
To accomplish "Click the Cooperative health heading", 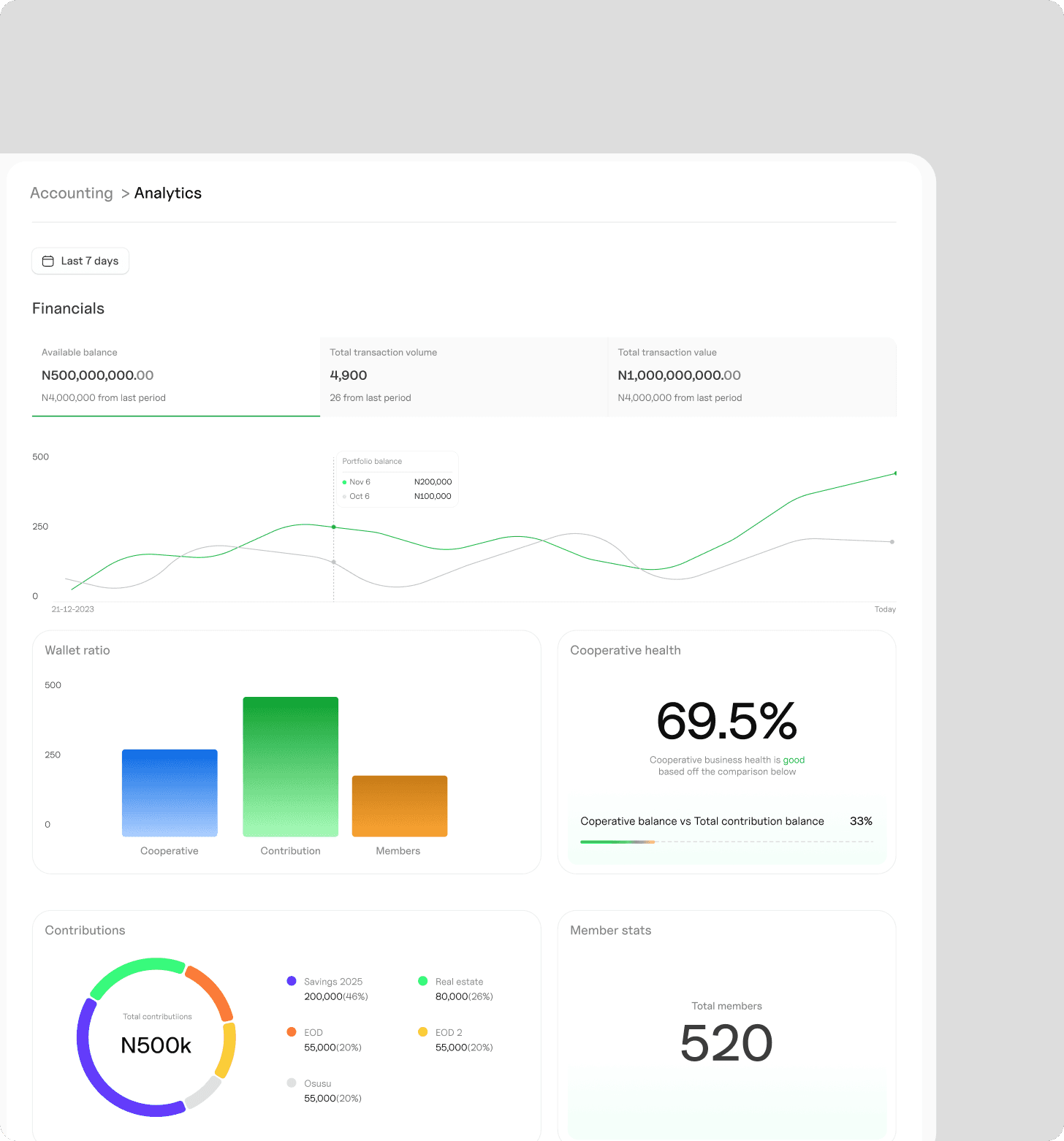I will 626,650.
